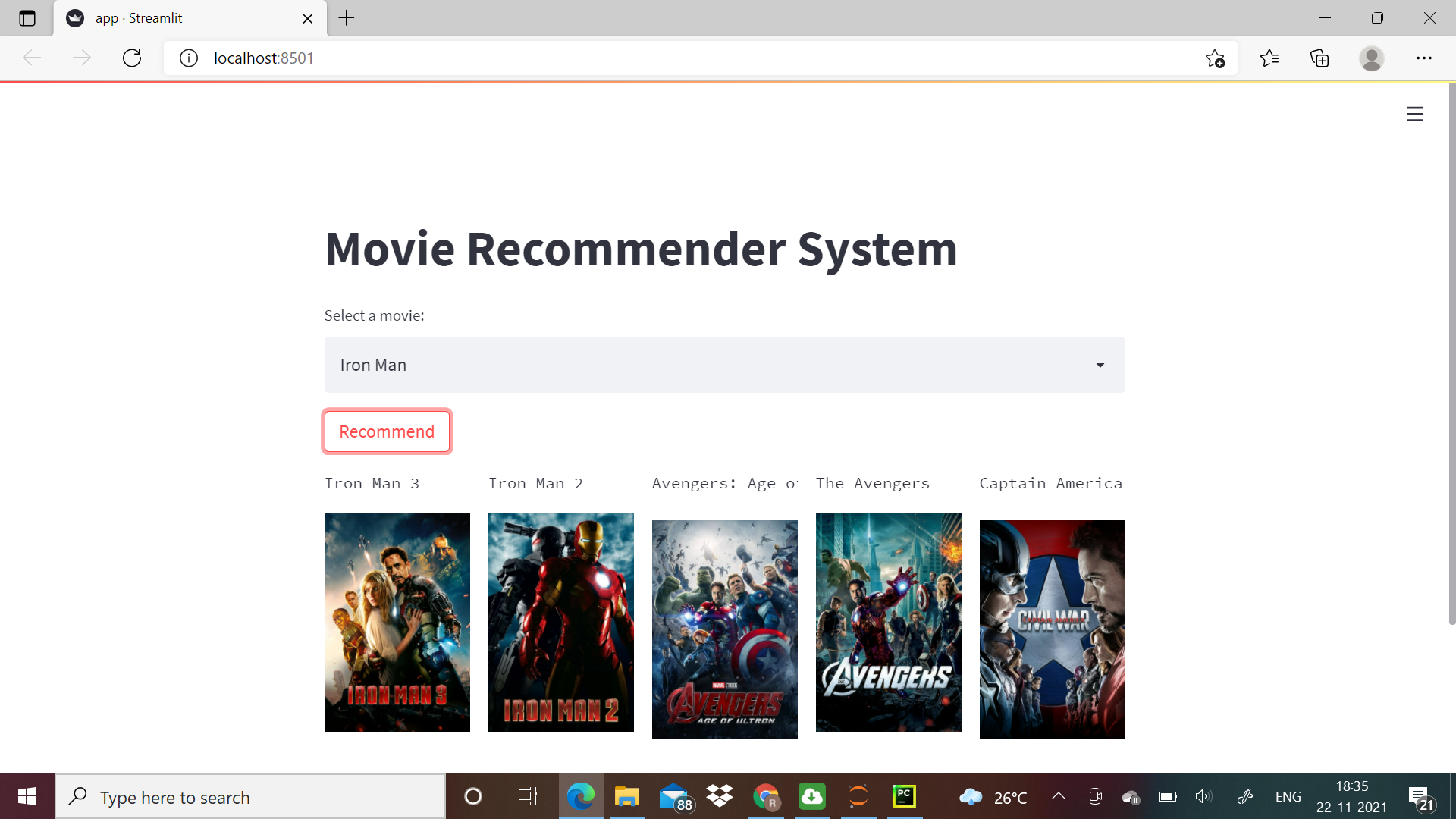This screenshot has width=1456, height=819.
Task: View site information in address bar
Action: tap(188, 58)
